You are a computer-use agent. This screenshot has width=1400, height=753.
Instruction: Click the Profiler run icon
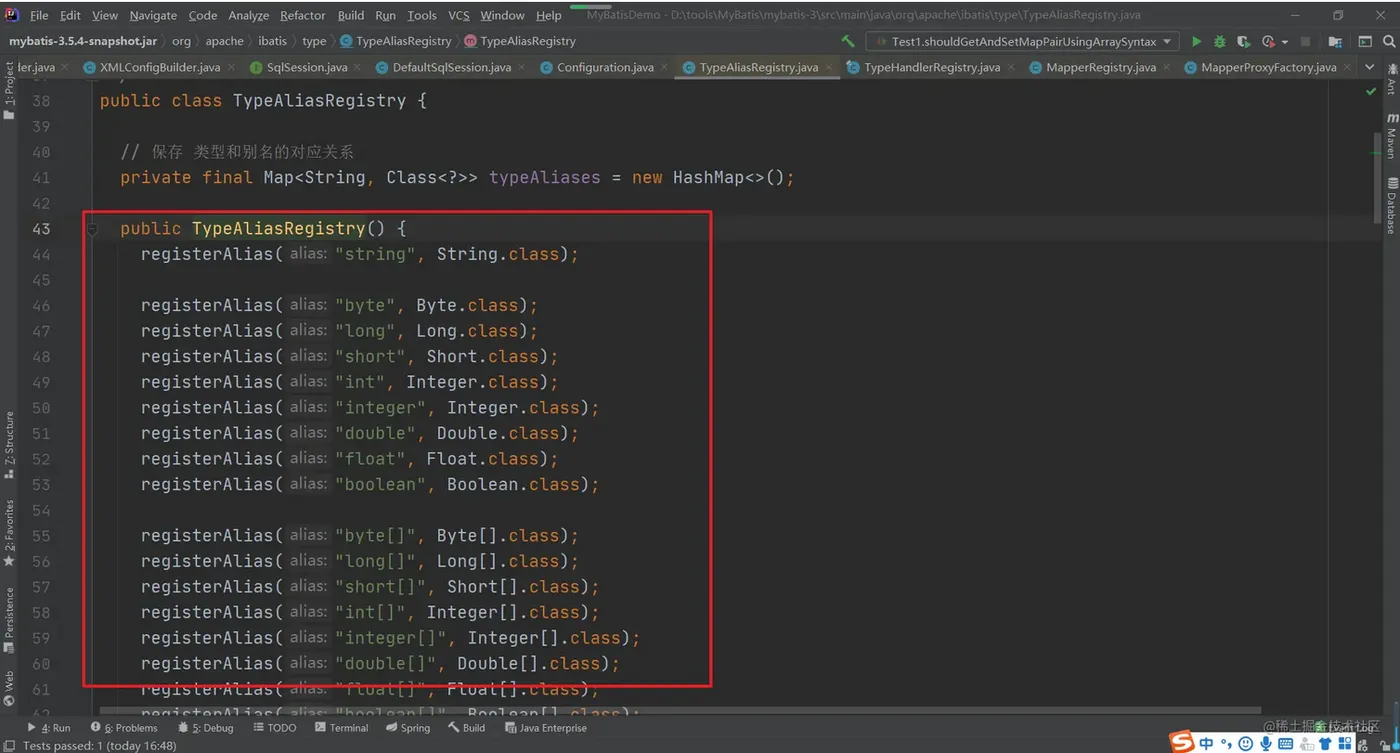tap(1267, 41)
